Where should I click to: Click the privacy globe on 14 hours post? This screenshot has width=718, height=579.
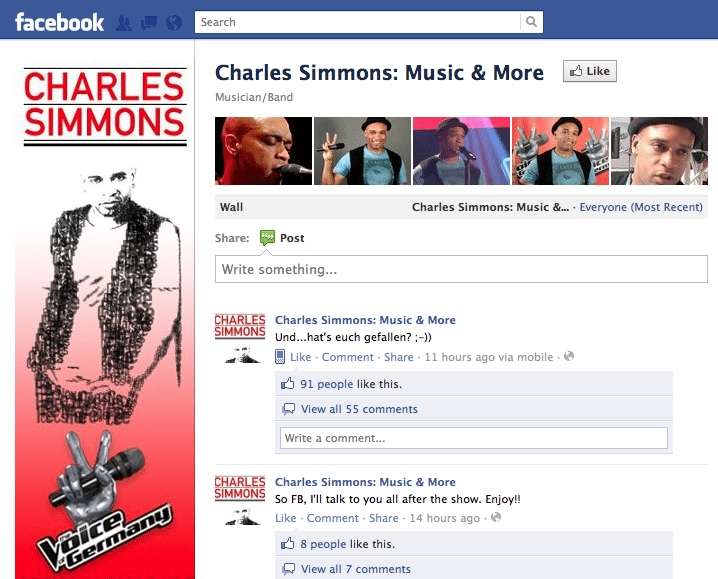[x=496, y=517]
